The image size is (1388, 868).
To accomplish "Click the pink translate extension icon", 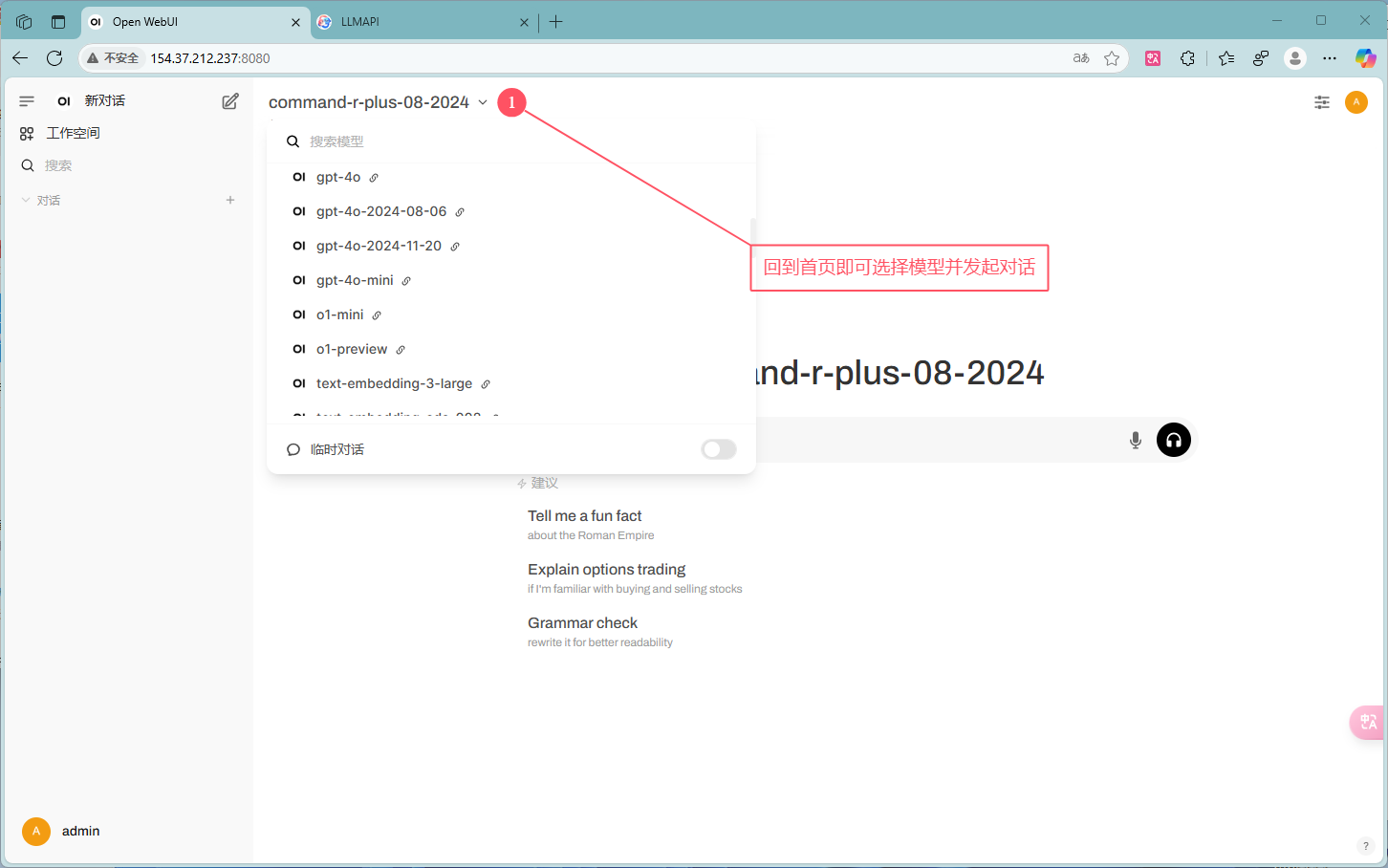I will click(x=1153, y=58).
